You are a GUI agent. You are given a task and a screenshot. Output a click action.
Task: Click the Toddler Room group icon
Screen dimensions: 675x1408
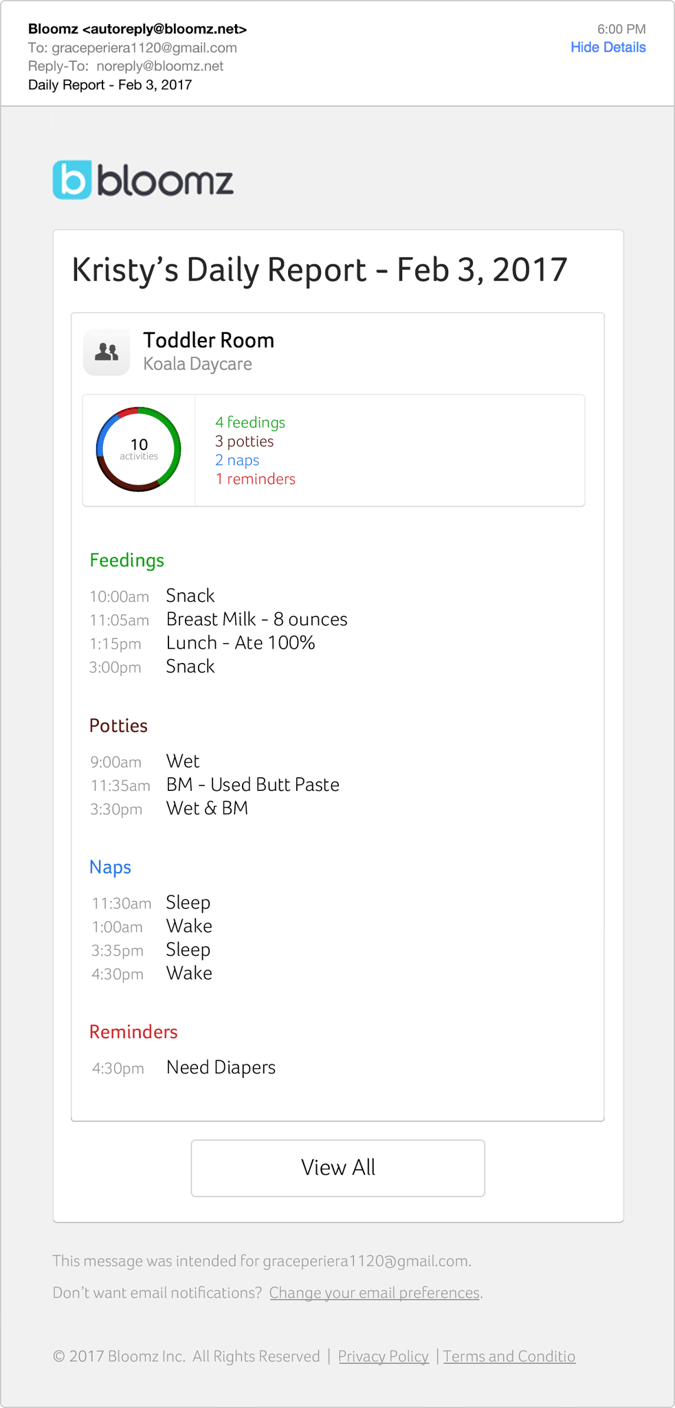(x=106, y=351)
